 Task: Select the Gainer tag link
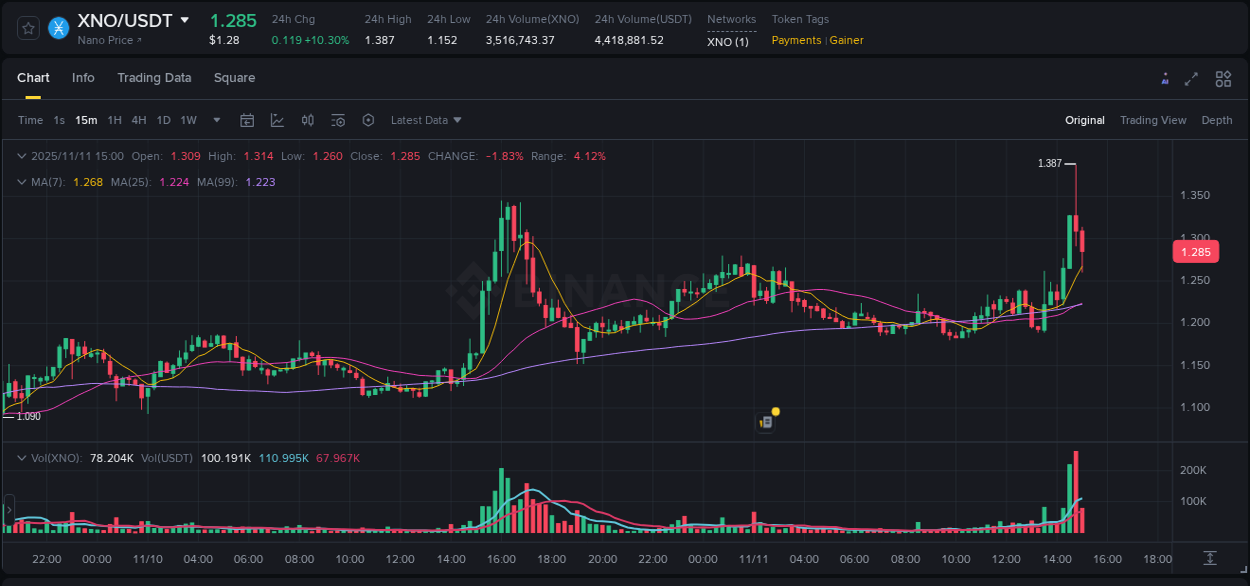pos(846,41)
